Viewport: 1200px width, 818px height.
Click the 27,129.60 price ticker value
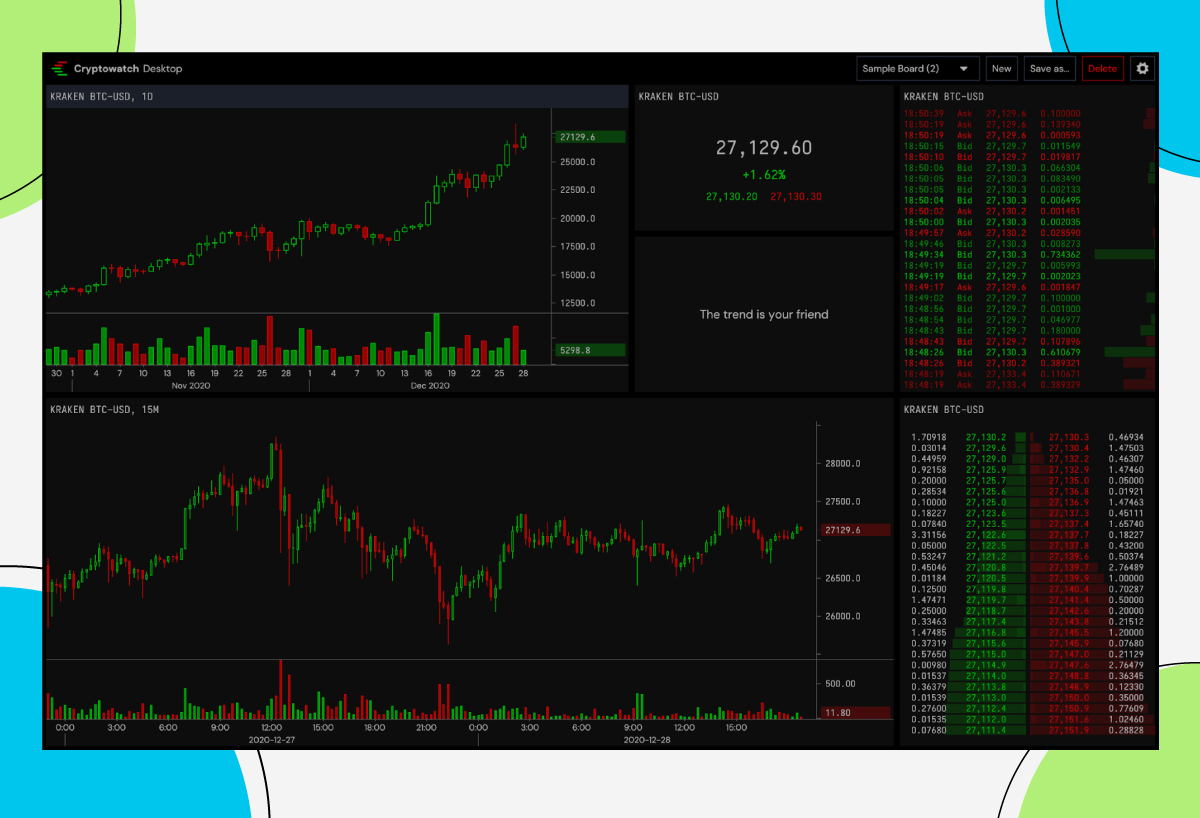[763, 148]
